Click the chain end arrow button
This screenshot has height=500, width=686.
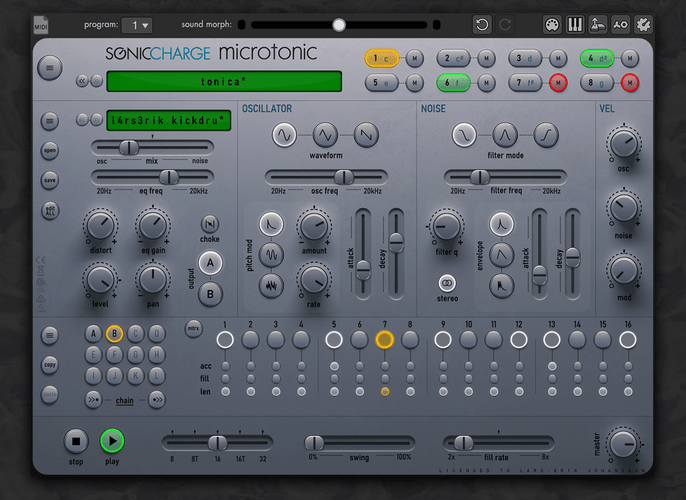157,399
